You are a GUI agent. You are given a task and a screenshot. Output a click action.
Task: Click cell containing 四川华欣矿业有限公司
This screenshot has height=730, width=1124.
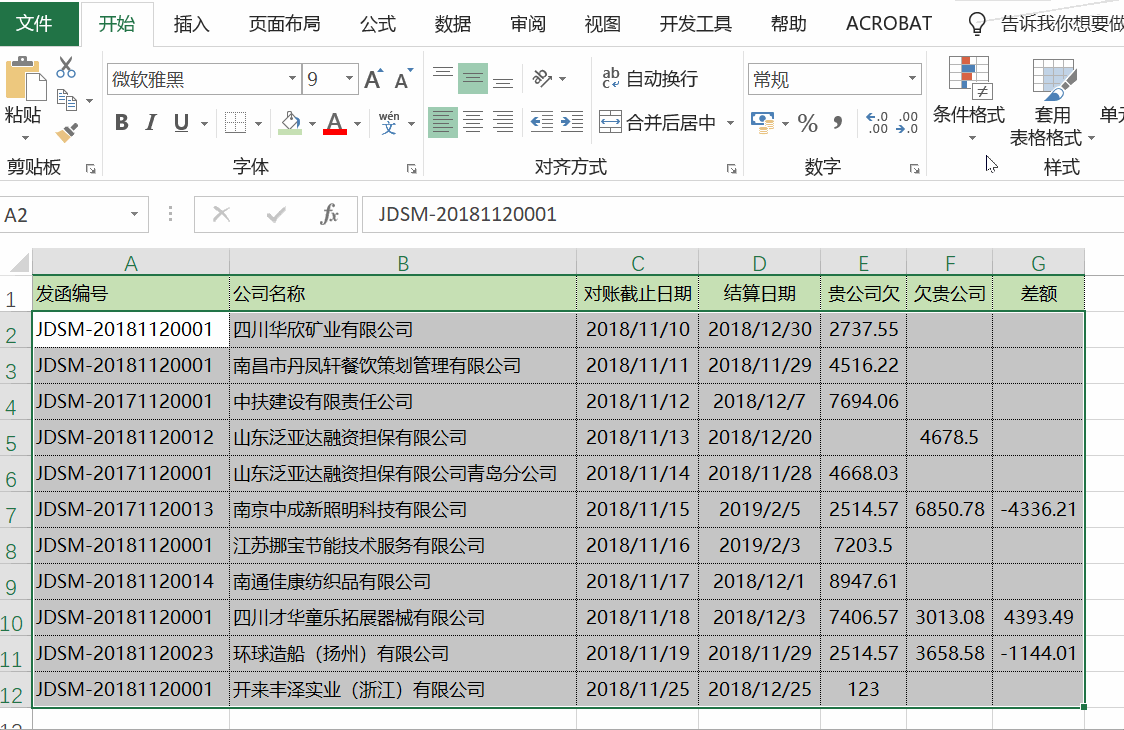click(403, 330)
